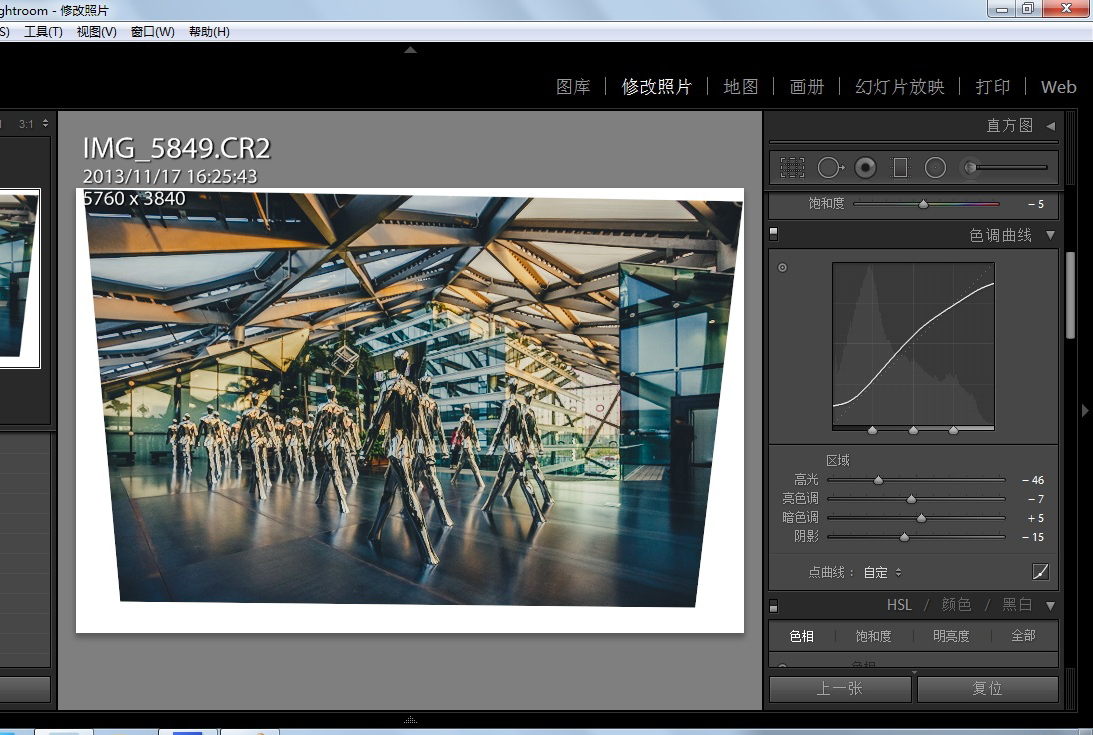
Task: Select the Graduated Filter tool
Action: click(x=901, y=167)
